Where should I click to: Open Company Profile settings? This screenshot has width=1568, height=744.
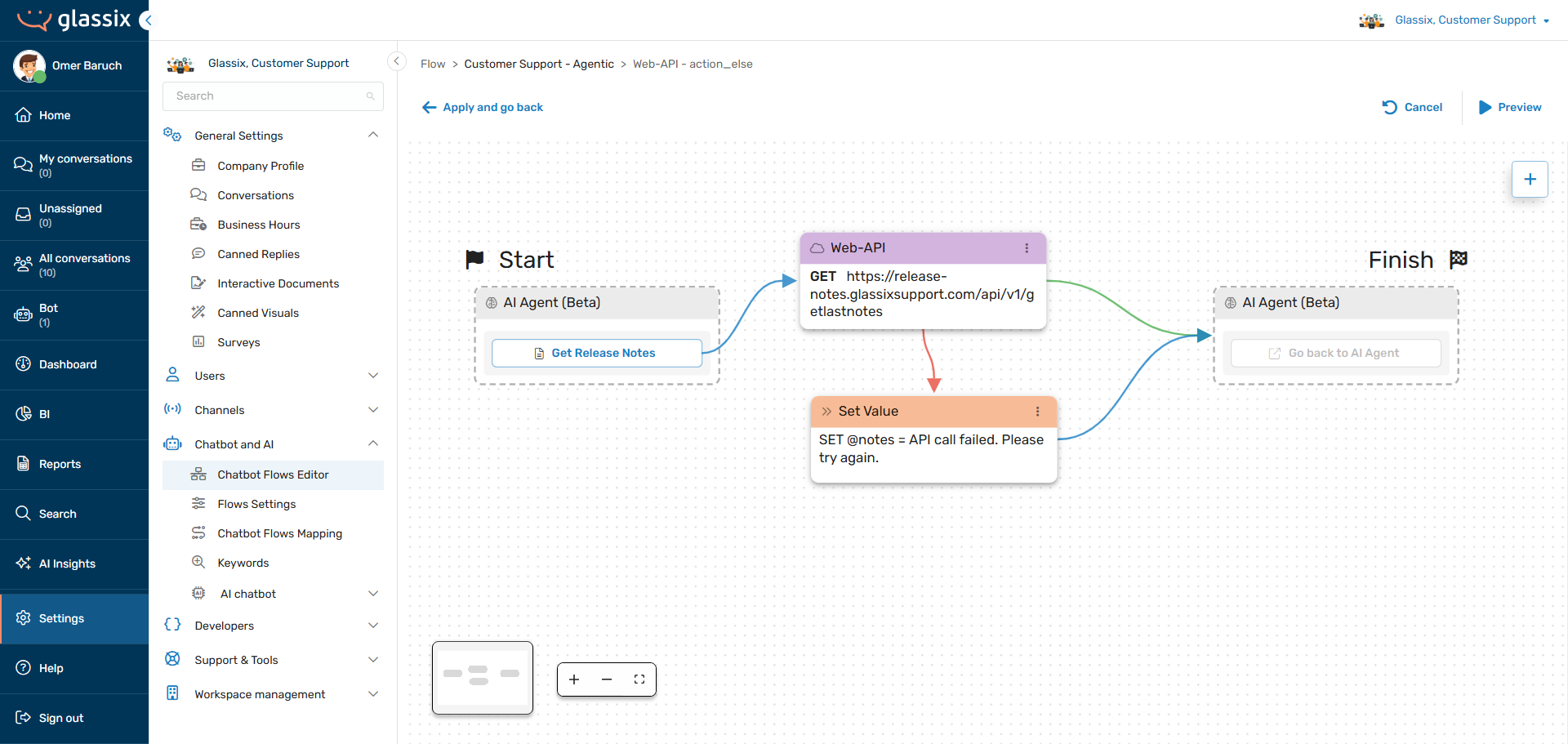pos(273,166)
